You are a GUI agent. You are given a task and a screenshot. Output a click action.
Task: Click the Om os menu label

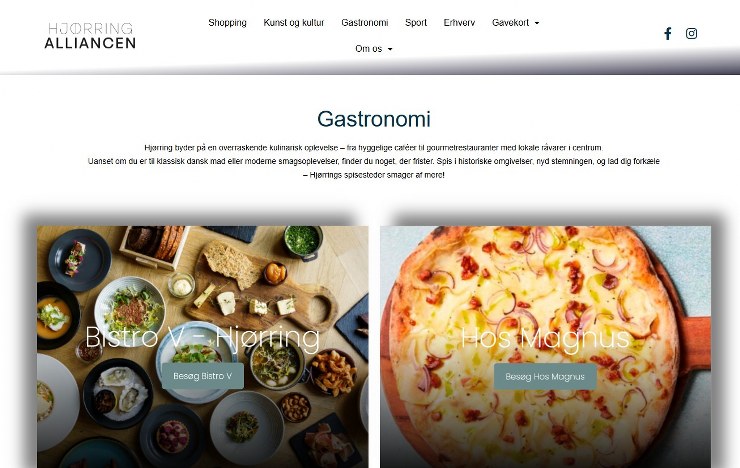pos(369,49)
